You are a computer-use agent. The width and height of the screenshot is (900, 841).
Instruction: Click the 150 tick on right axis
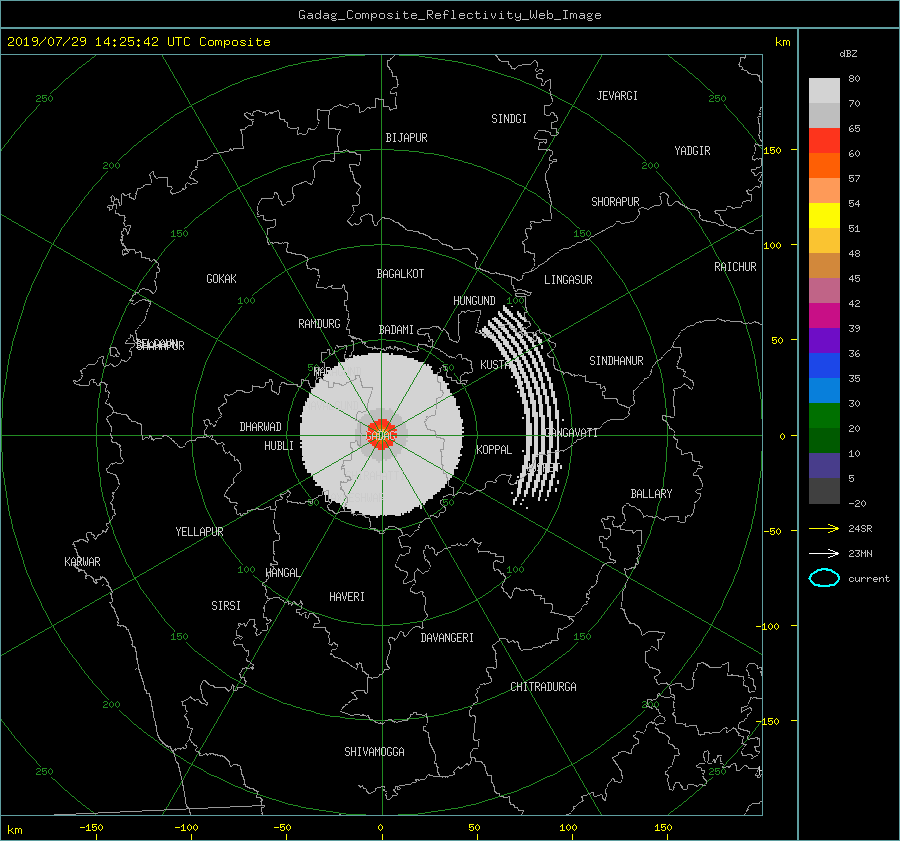pos(773,150)
